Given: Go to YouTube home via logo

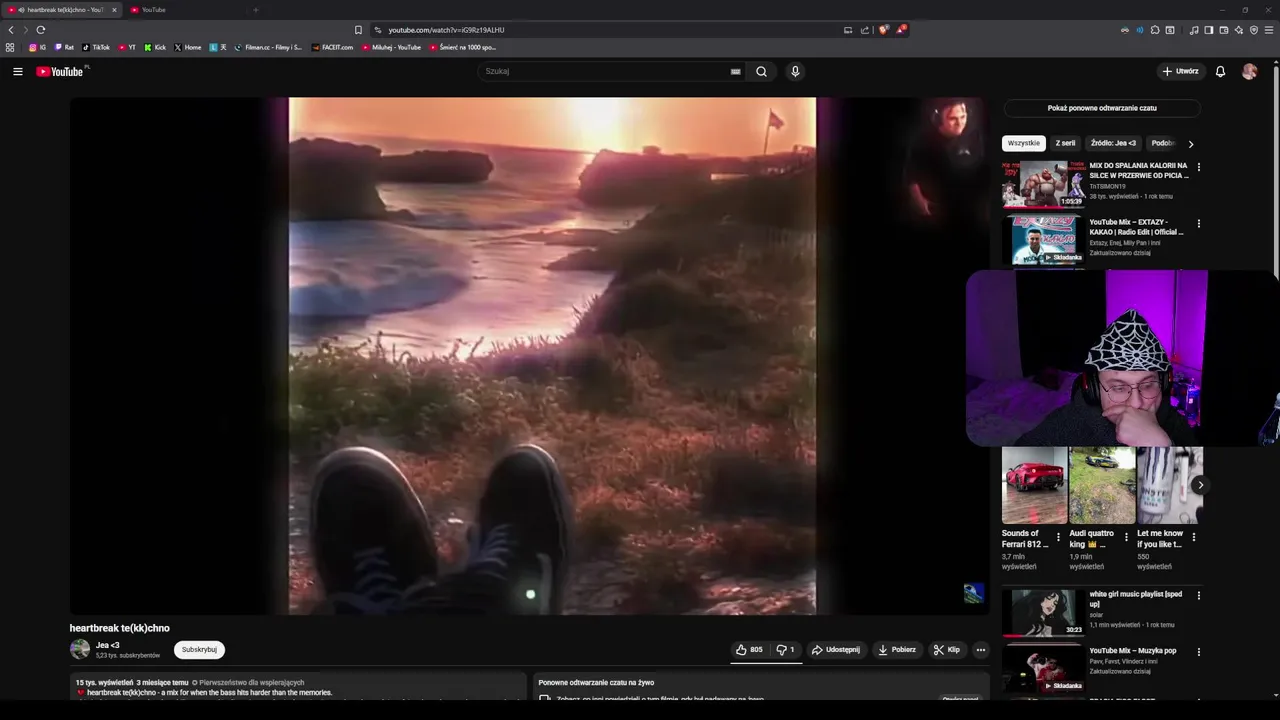Looking at the screenshot, I should click(x=62, y=71).
